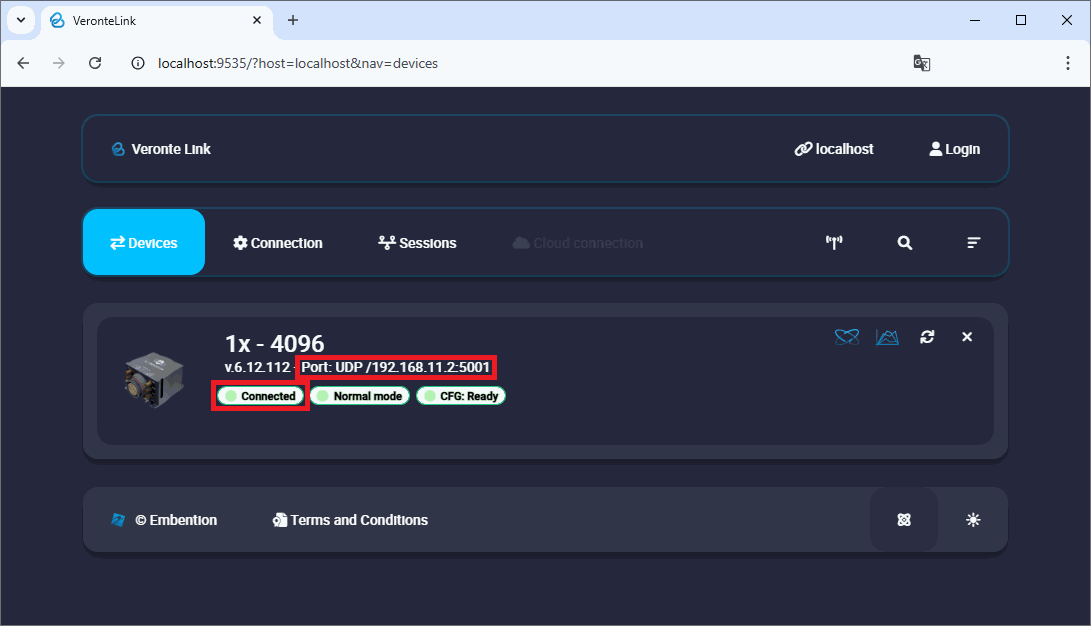This screenshot has width=1091, height=626.
Task: Click the Login button
Action: pyautogui.click(x=954, y=149)
